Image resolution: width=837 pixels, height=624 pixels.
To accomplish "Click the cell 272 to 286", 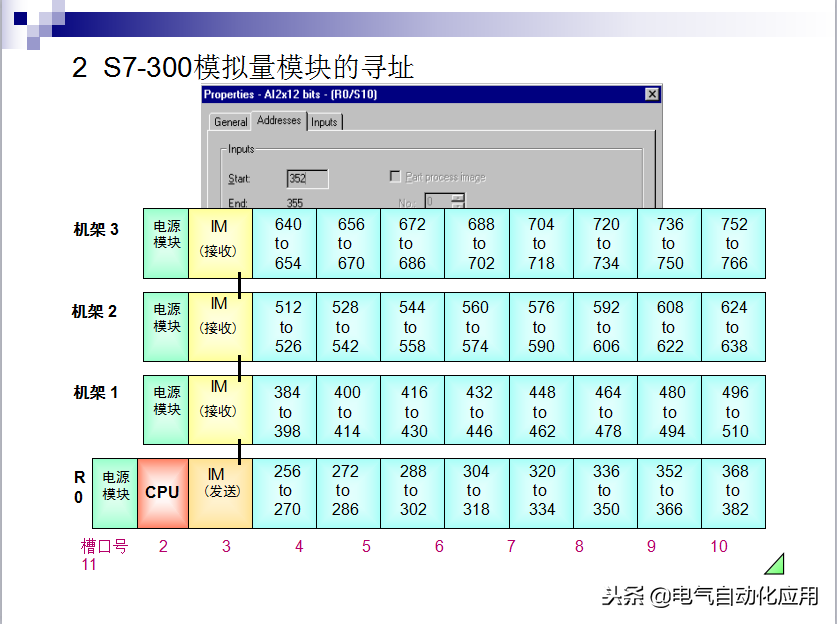I will click(349, 493).
